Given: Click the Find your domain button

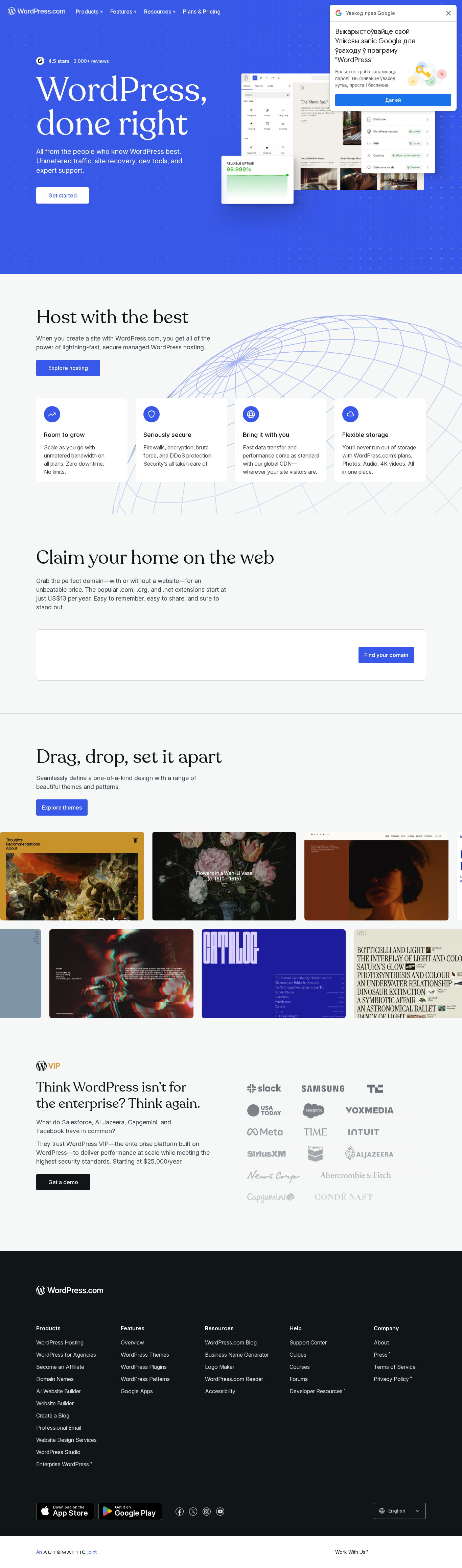Looking at the screenshot, I should pos(386,655).
